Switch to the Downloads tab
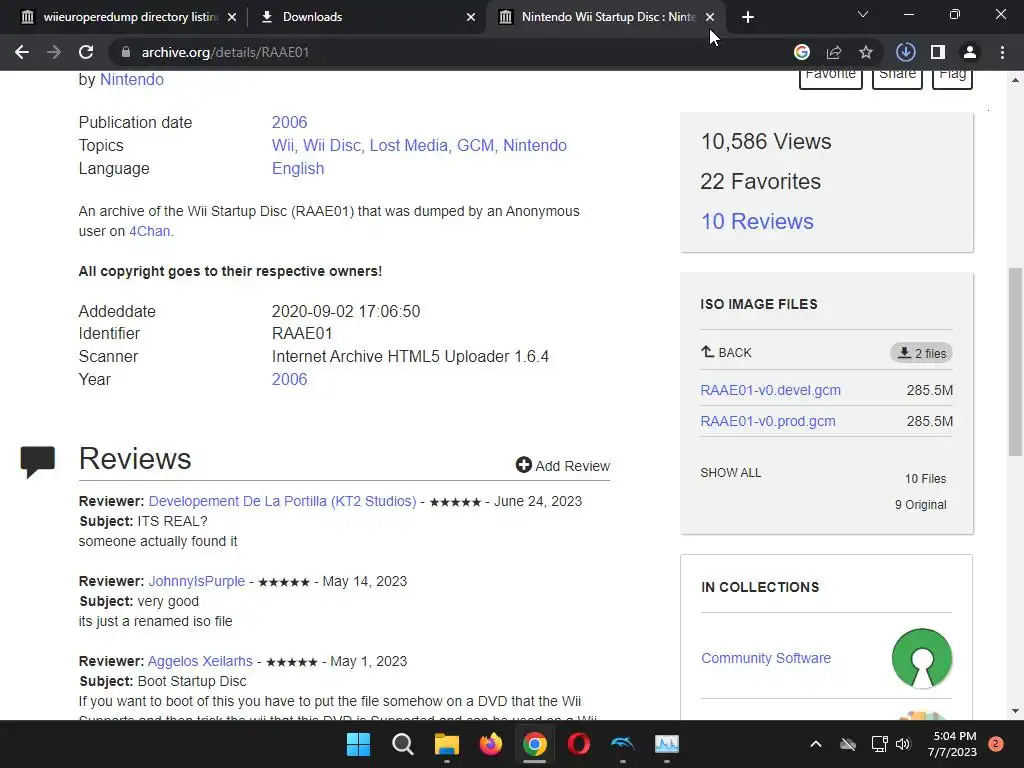Screen dimensions: 1024x768 (x=366, y=17)
